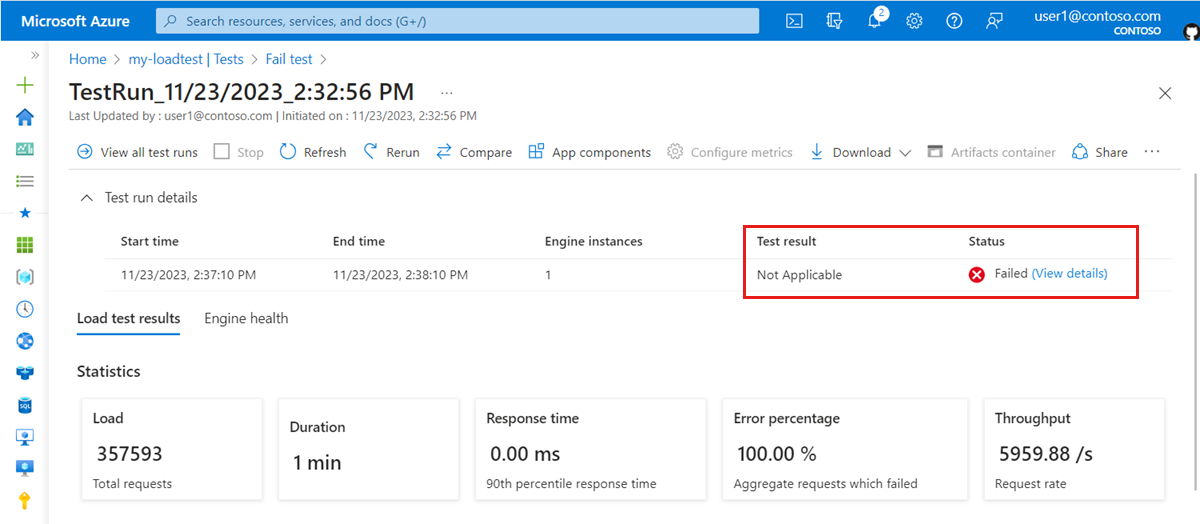Open the feedback icon in top bar

coord(994,21)
